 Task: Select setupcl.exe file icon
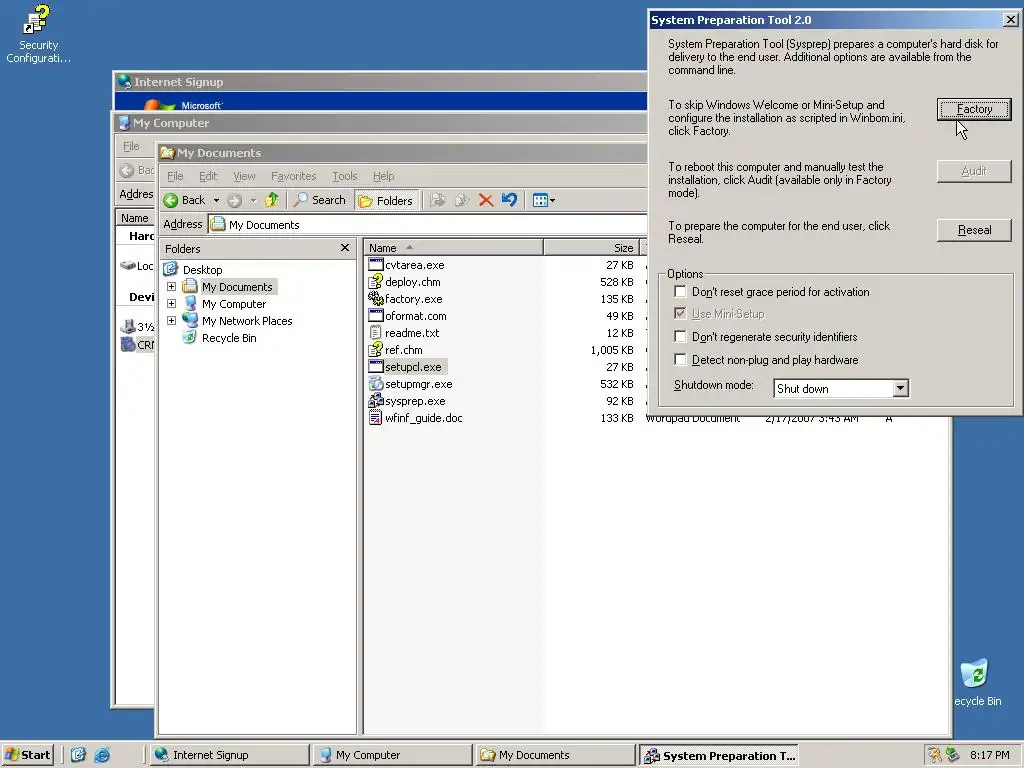tap(376, 366)
